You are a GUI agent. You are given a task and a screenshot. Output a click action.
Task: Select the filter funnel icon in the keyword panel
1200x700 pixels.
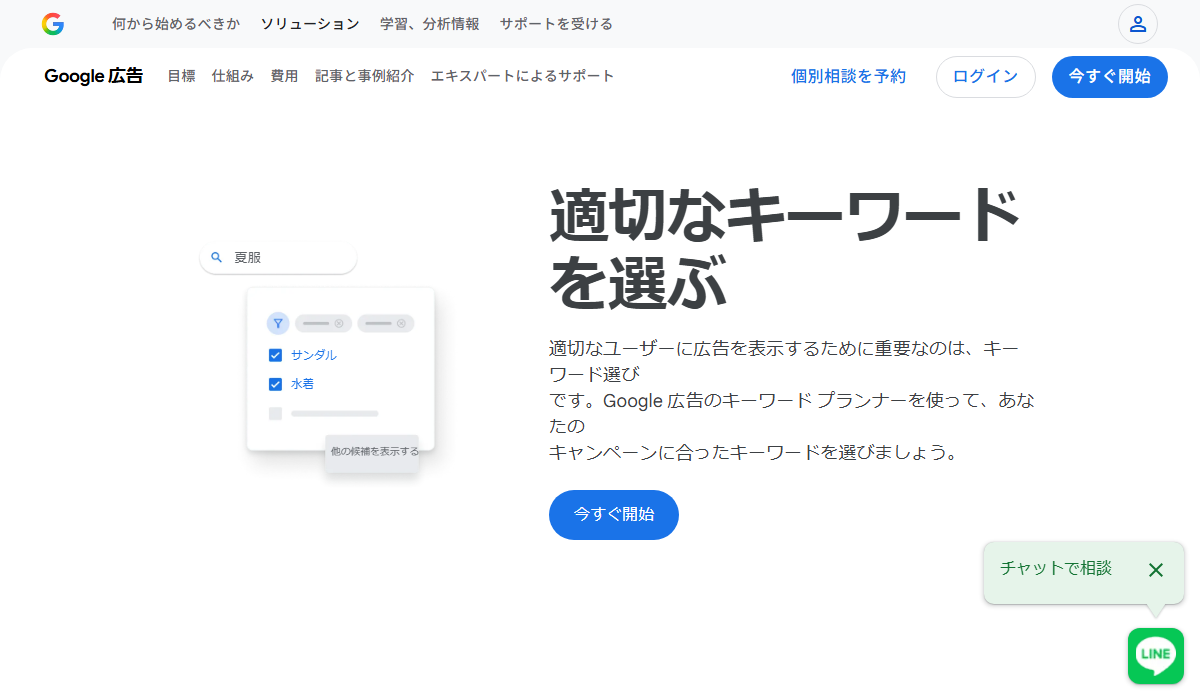tap(277, 322)
